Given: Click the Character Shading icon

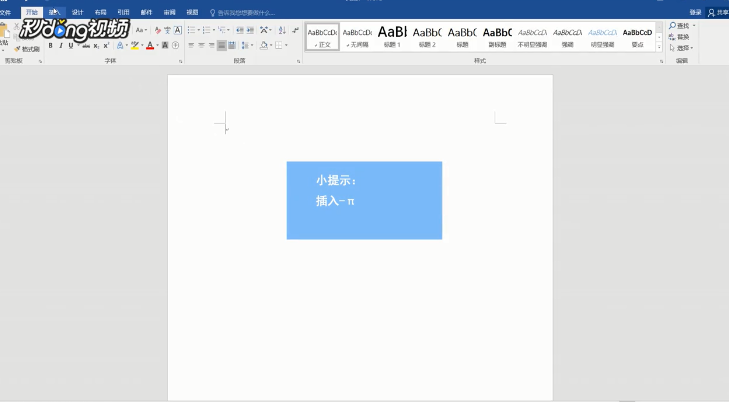Looking at the screenshot, I should (165, 46).
